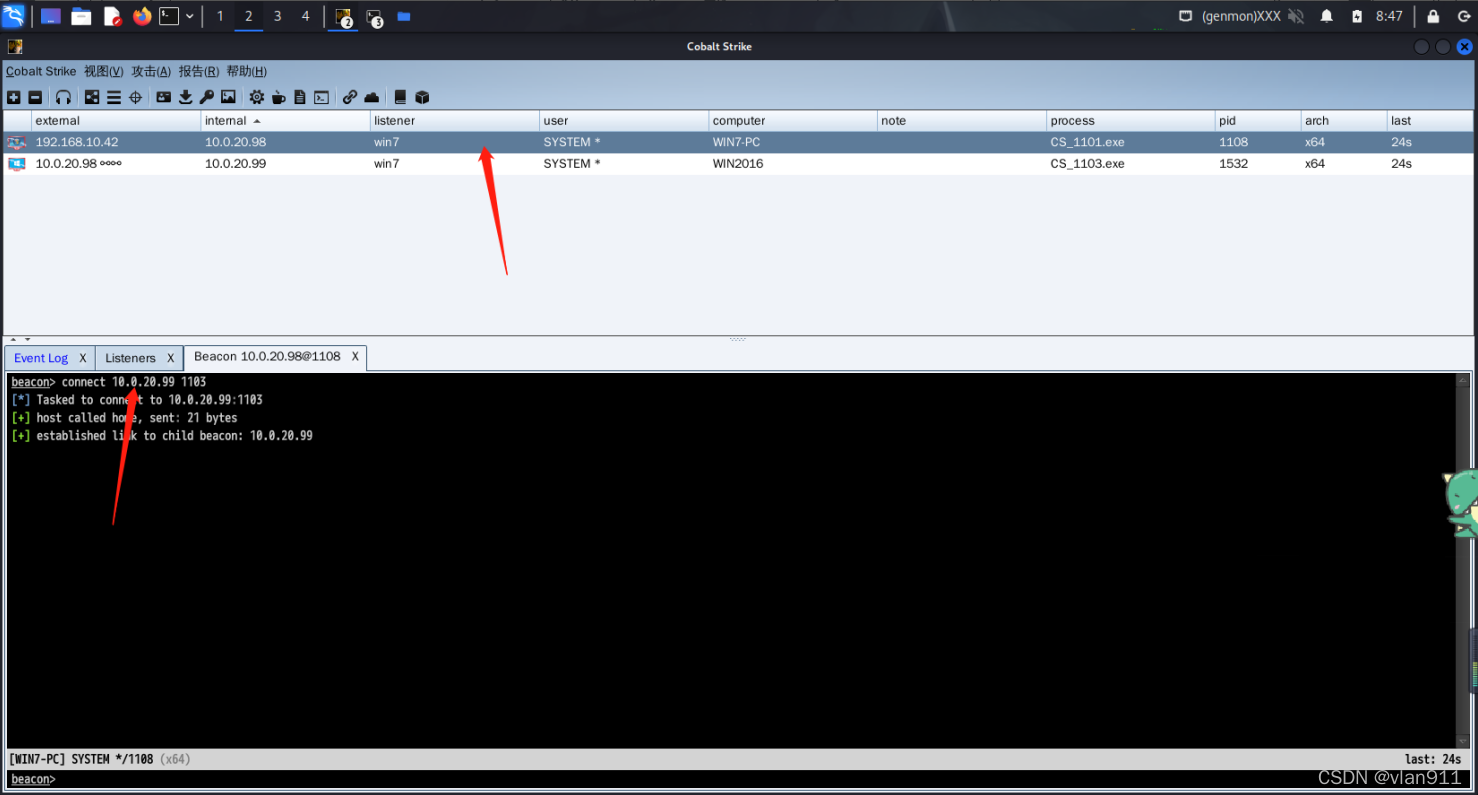Click the beacon console vertical scrollbar
The image size is (1478, 795).
pyautogui.click(x=1463, y=560)
